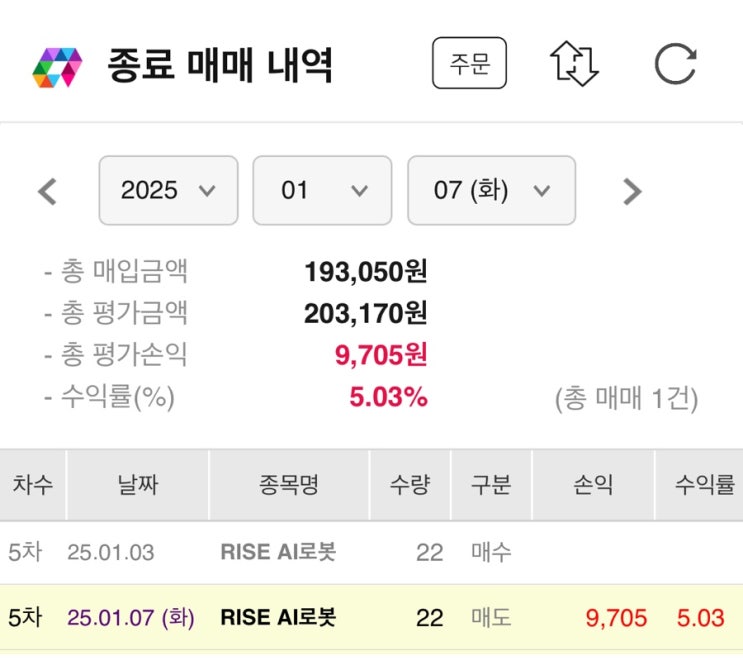
Task: Expand the 2025 year dropdown
Action: [168, 190]
